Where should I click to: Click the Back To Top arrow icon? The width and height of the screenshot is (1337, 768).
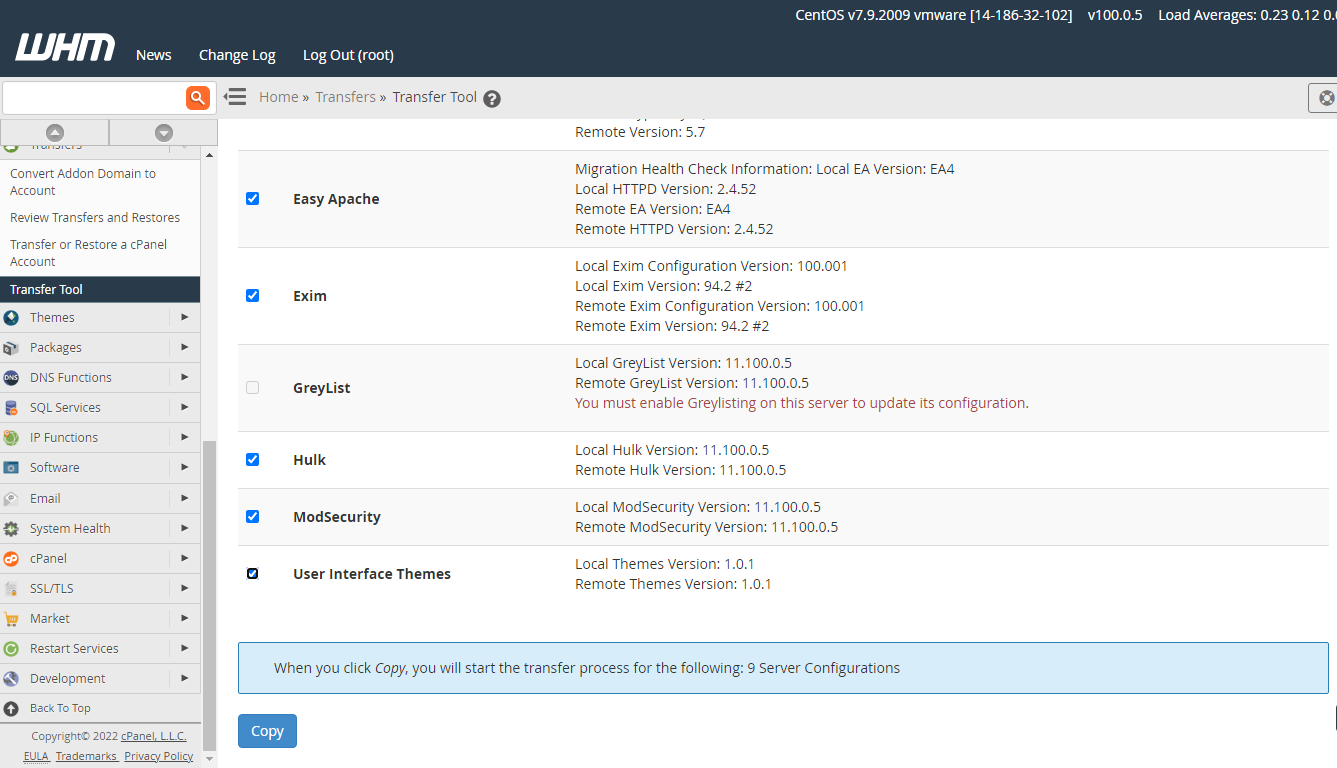[11, 708]
